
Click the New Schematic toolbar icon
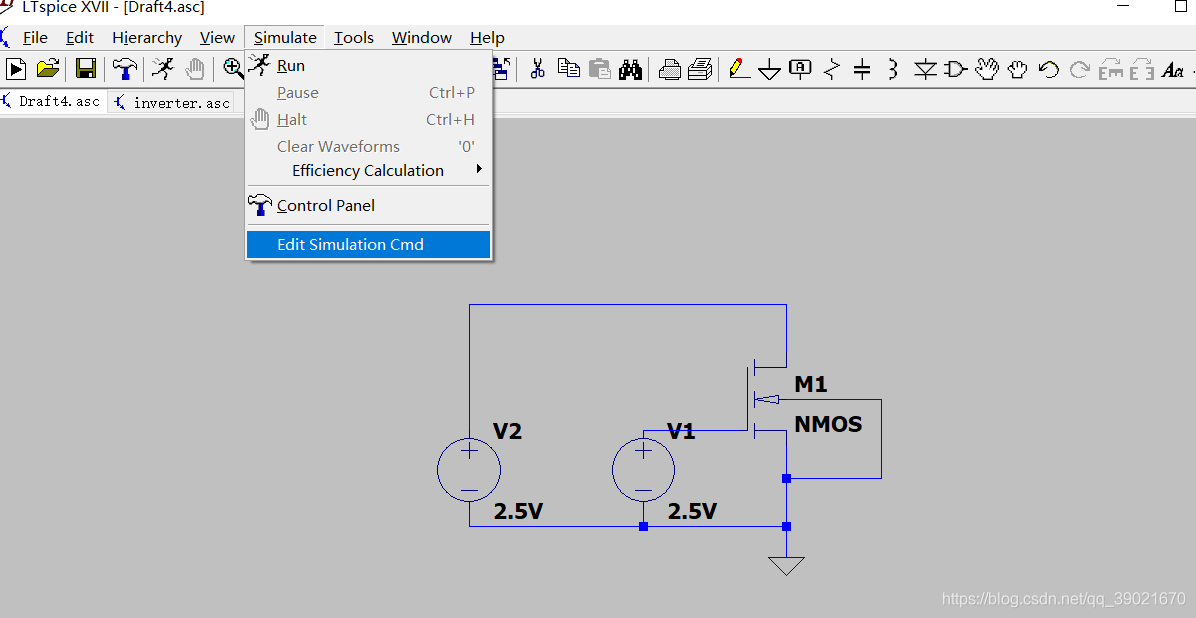(16, 69)
